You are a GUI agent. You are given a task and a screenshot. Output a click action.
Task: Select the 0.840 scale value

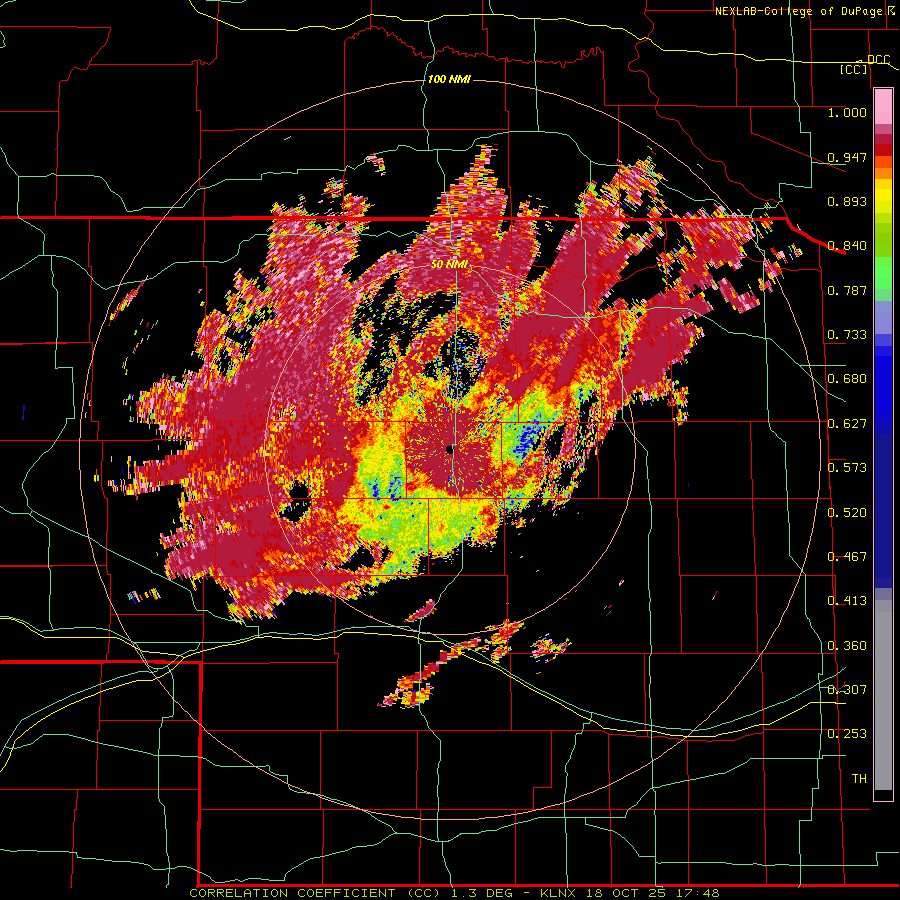847,246
